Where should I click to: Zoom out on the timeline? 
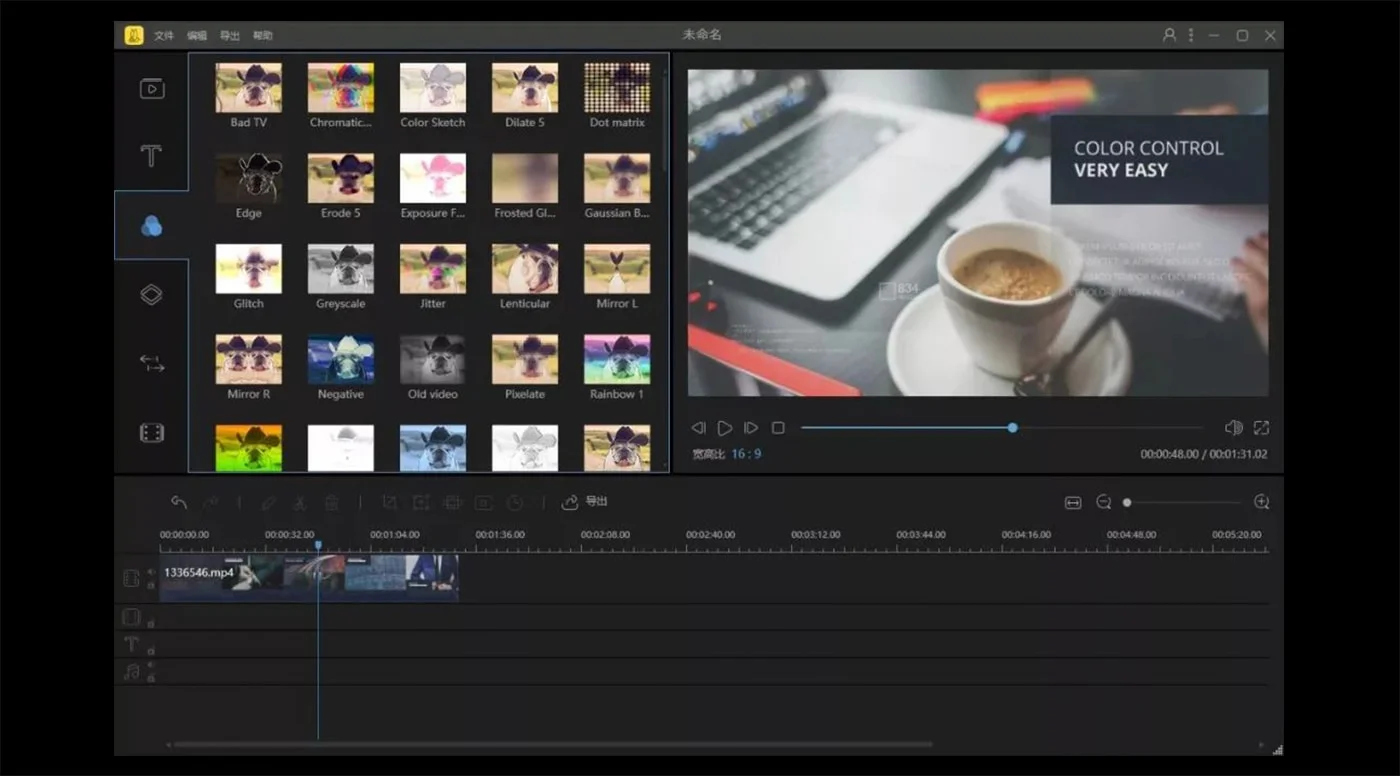pos(1103,502)
